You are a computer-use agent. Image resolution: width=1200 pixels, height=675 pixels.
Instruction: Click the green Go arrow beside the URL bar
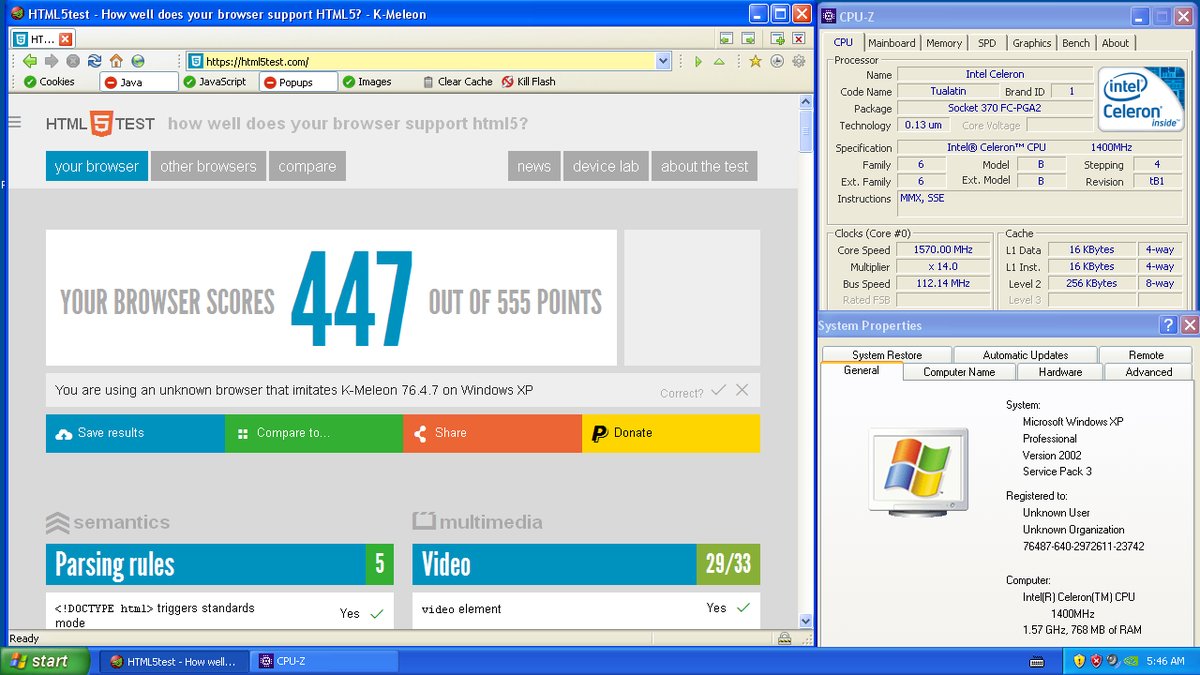point(698,61)
